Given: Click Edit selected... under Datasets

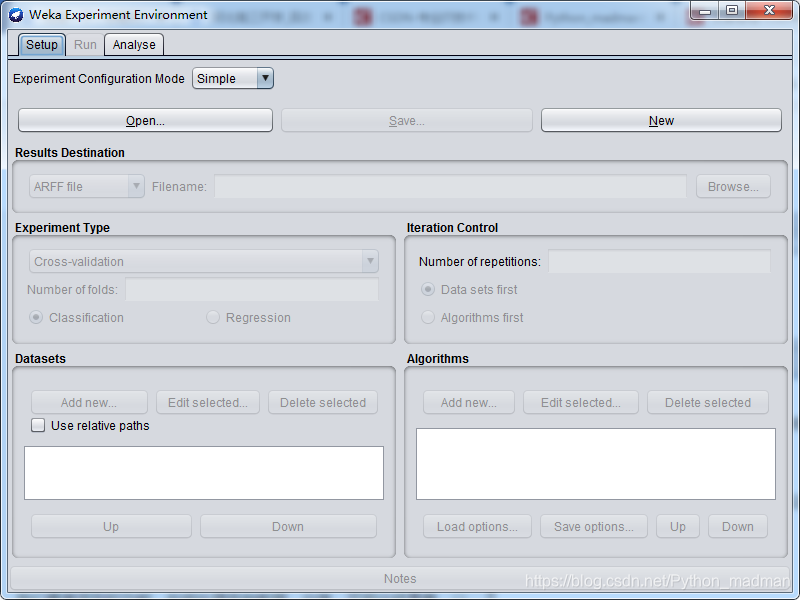Looking at the screenshot, I should 208,403.
